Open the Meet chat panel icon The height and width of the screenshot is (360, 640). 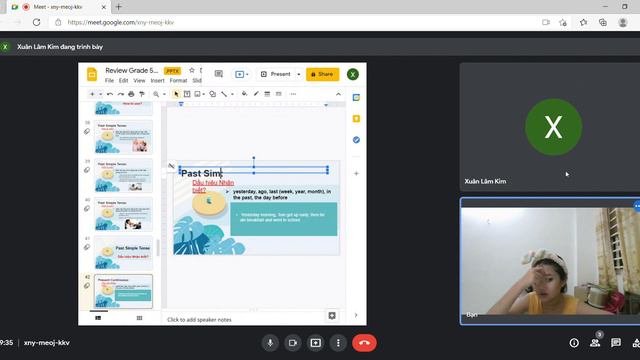click(x=616, y=343)
